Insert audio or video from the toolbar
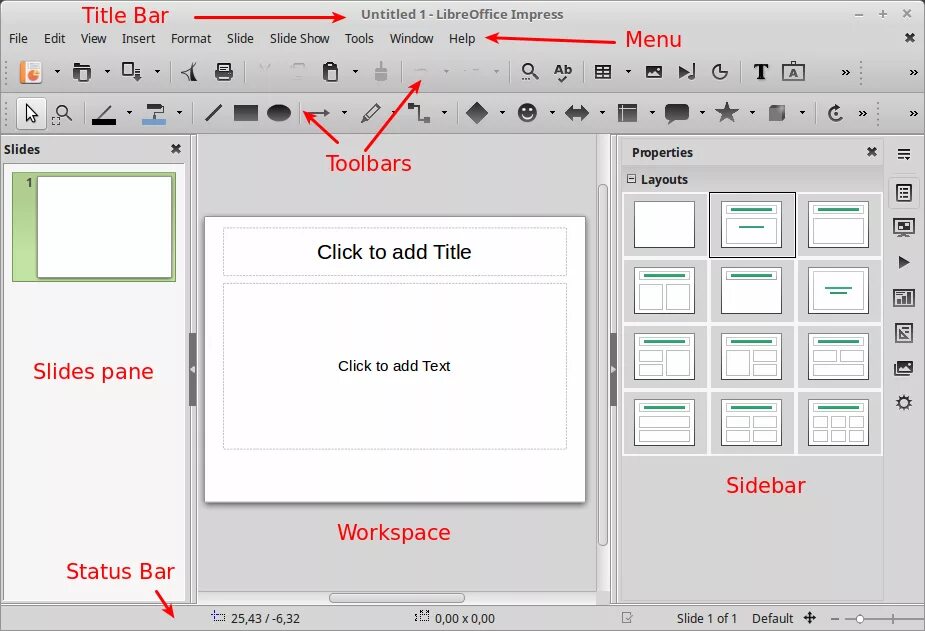This screenshot has width=925, height=631. tap(687, 72)
